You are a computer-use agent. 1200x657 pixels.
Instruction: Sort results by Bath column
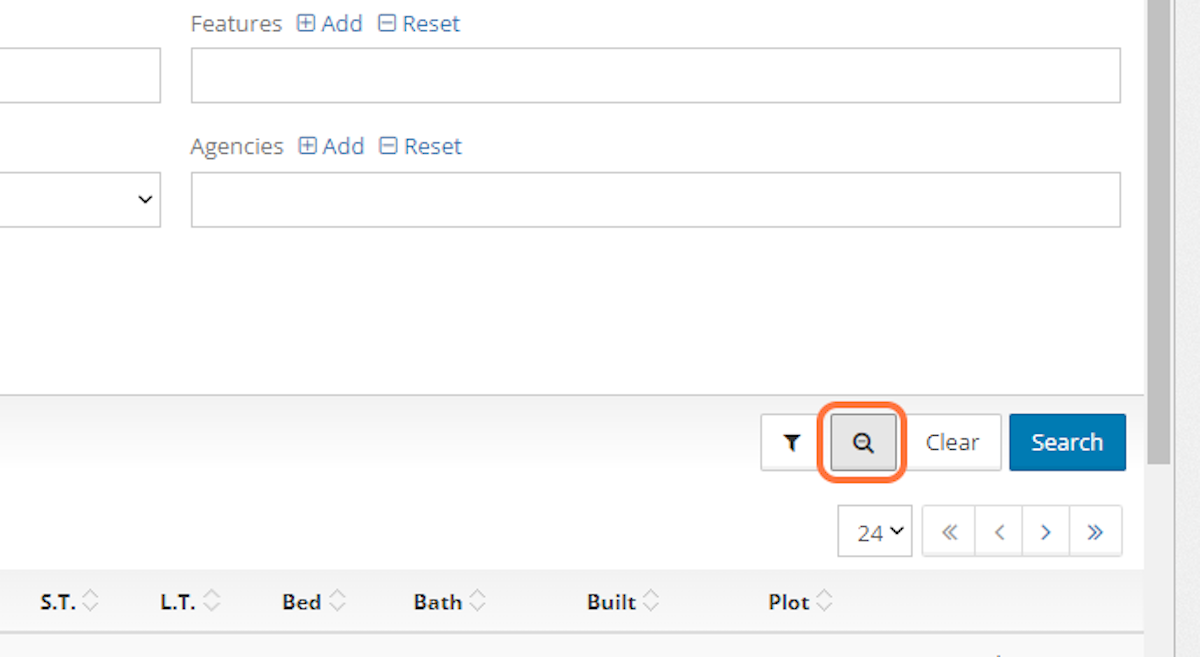pos(449,601)
